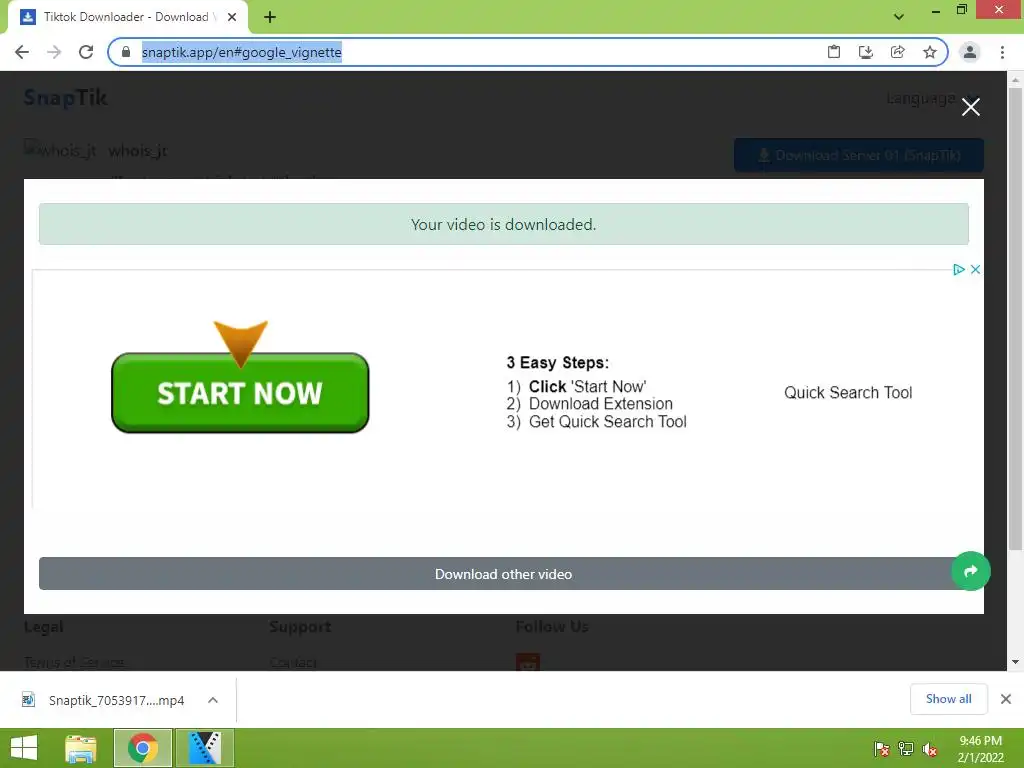The width and height of the screenshot is (1024, 768).
Task: Open the tab search chevron
Action: click(899, 17)
